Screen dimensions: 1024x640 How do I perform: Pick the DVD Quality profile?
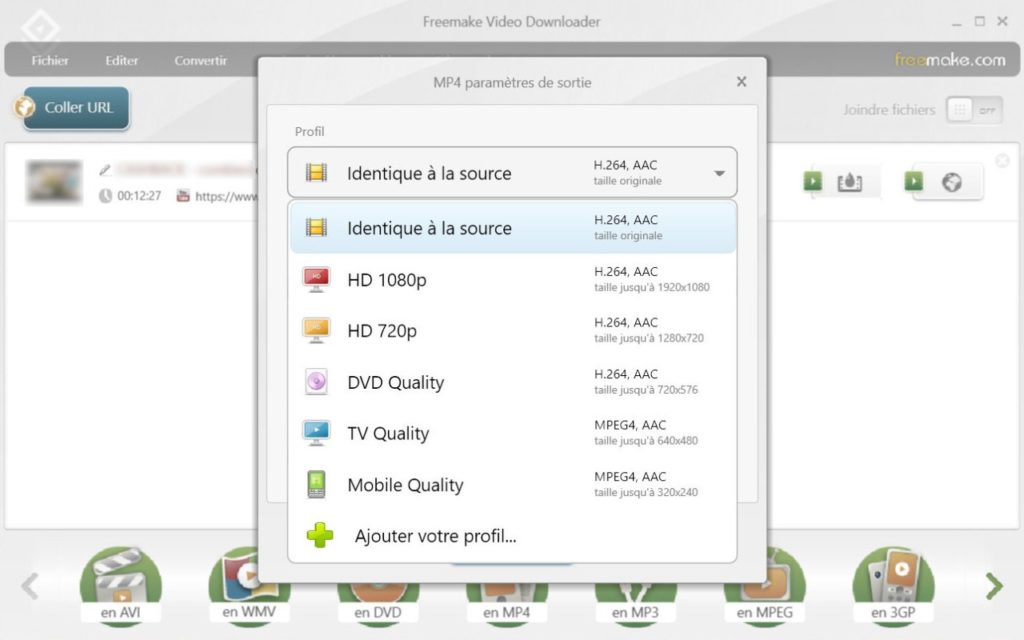click(513, 382)
